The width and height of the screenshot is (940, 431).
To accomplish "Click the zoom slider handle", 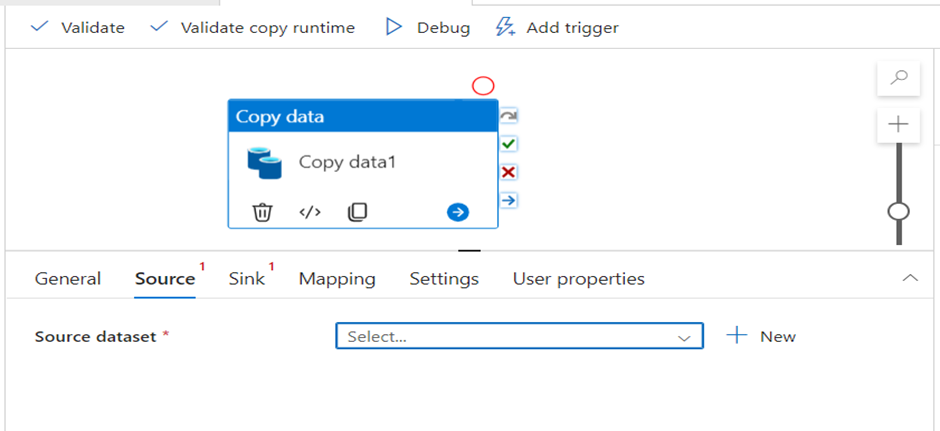I will click(898, 211).
